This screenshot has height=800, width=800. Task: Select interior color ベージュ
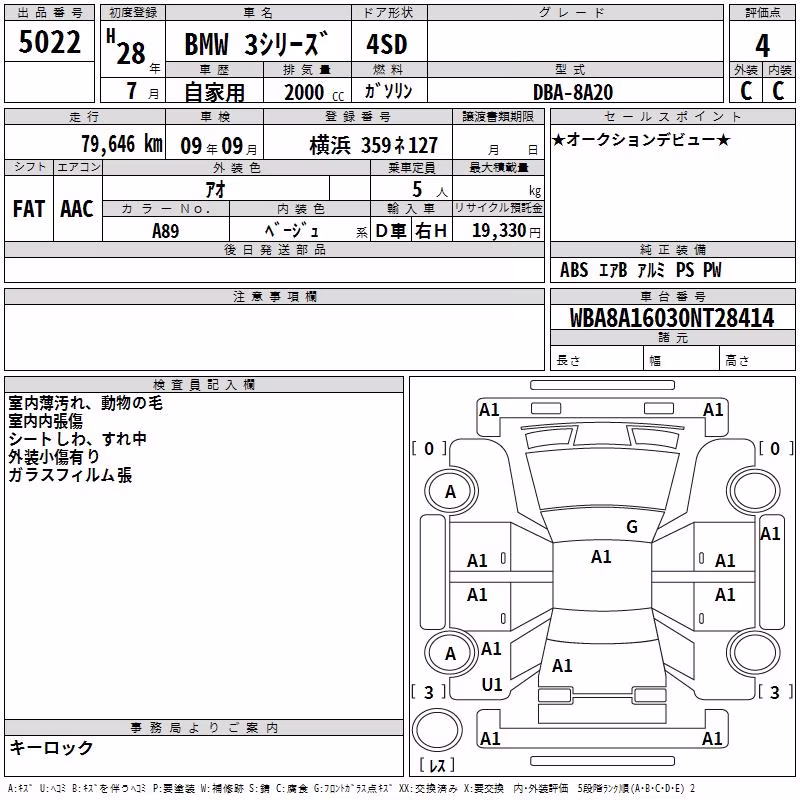point(292,231)
